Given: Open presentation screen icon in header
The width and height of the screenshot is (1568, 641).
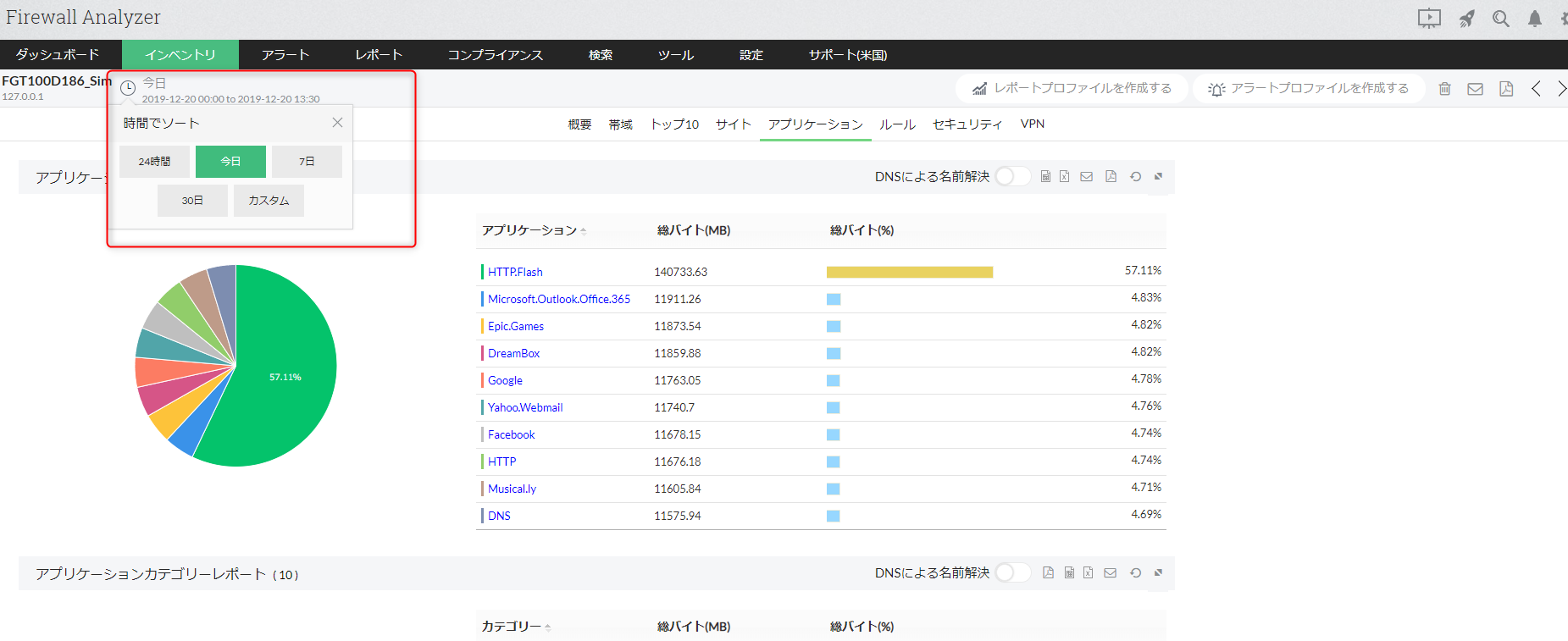Looking at the screenshot, I should click(1429, 19).
